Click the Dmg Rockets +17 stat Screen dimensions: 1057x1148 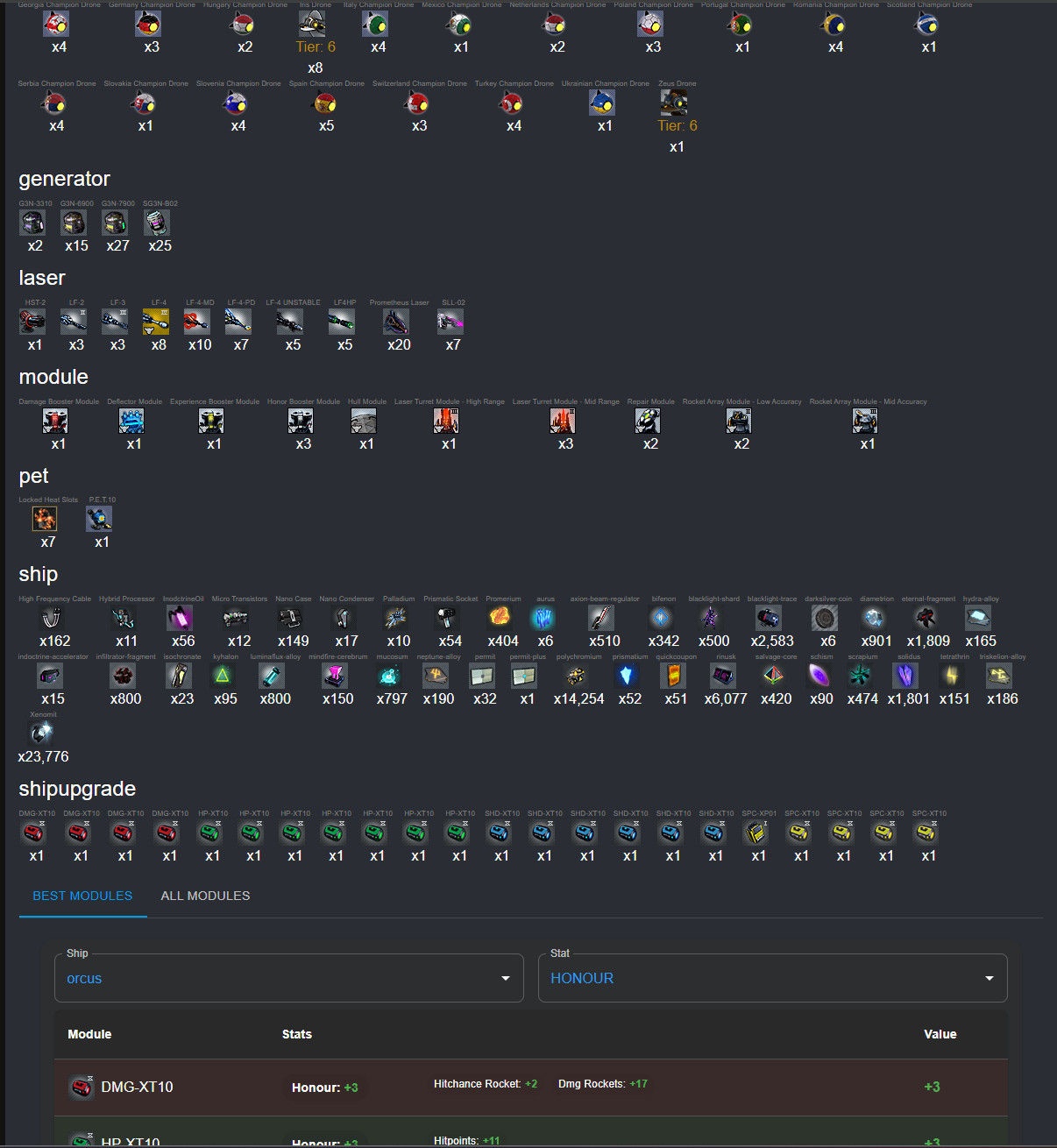pyautogui.click(x=603, y=1084)
